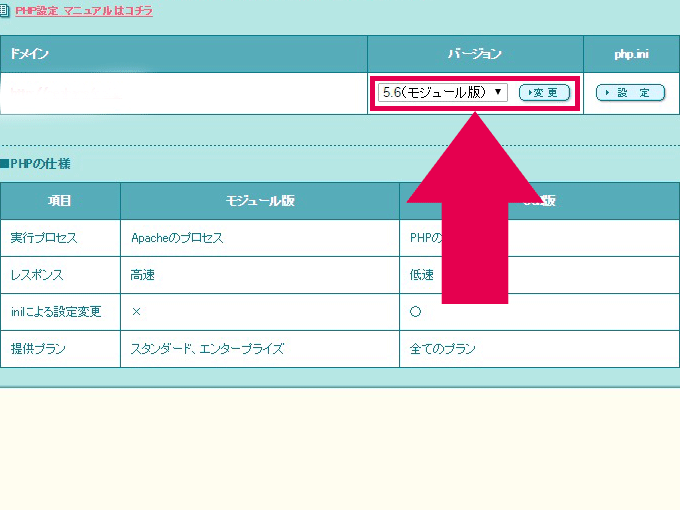Click the 項目 column header
Screen dimensions: 680x510
pyautogui.click(x=60, y=201)
